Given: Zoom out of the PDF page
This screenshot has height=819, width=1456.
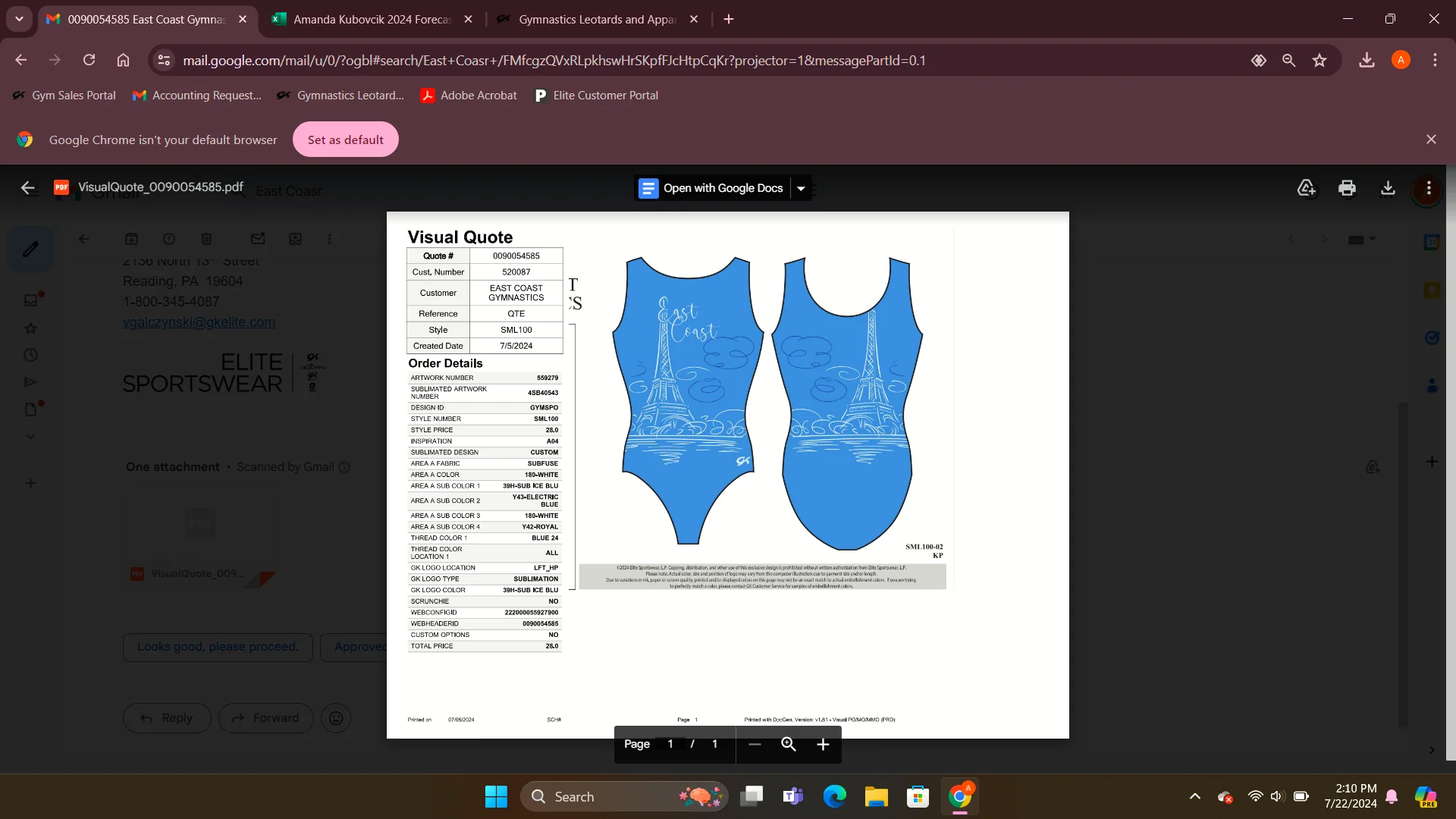Looking at the screenshot, I should pos(755,745).
